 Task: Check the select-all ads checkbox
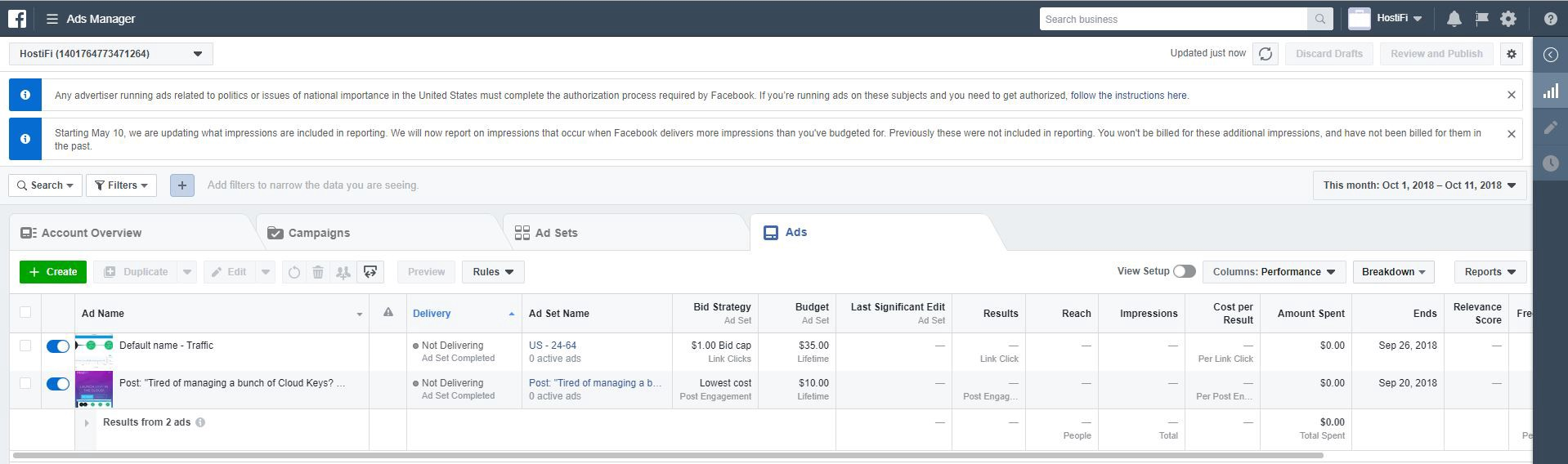(25, 312)
